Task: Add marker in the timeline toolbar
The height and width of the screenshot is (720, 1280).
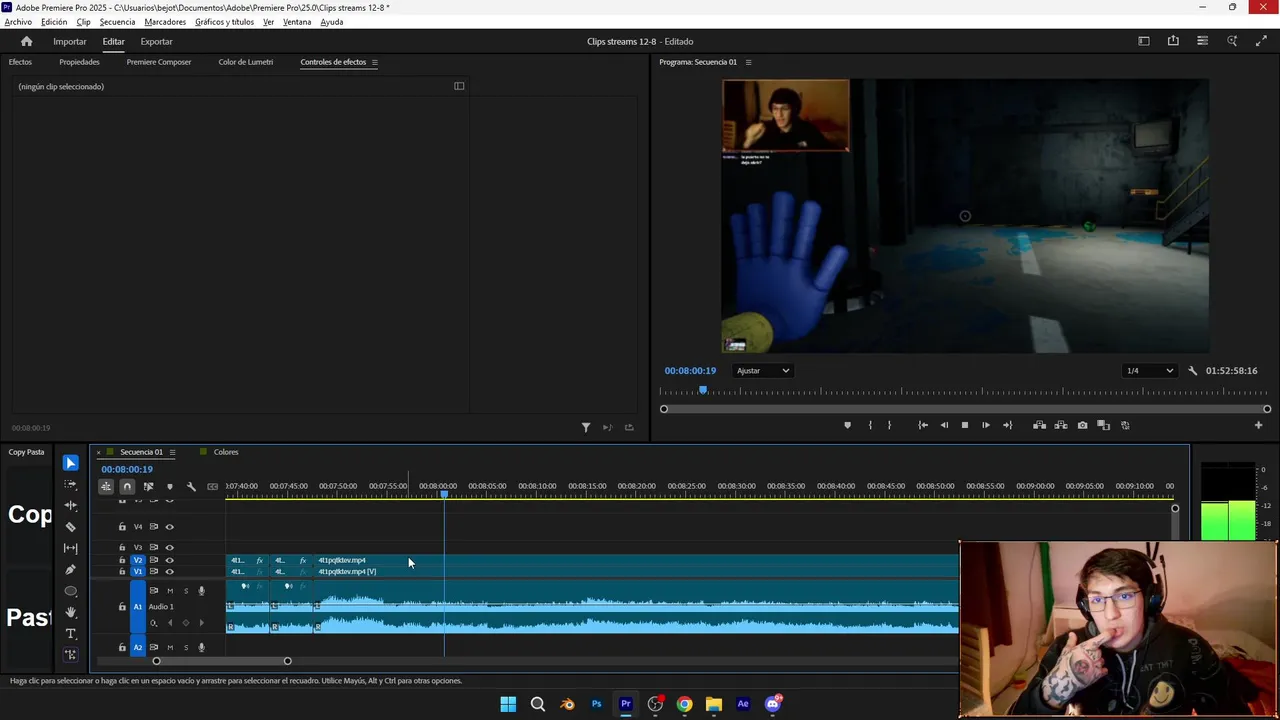Action: coord(169,487)
